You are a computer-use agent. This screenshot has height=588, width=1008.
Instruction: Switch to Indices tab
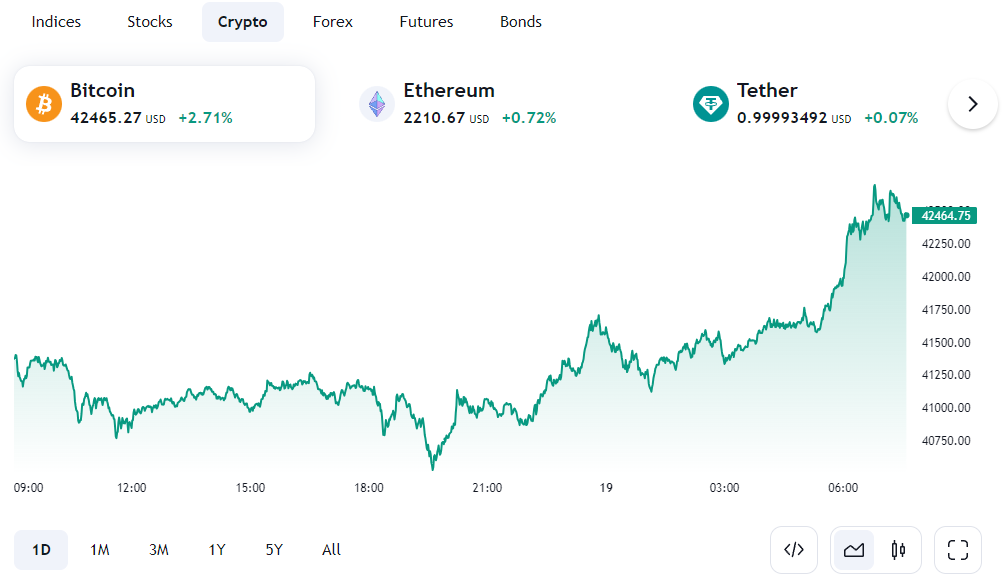point(56,22)
